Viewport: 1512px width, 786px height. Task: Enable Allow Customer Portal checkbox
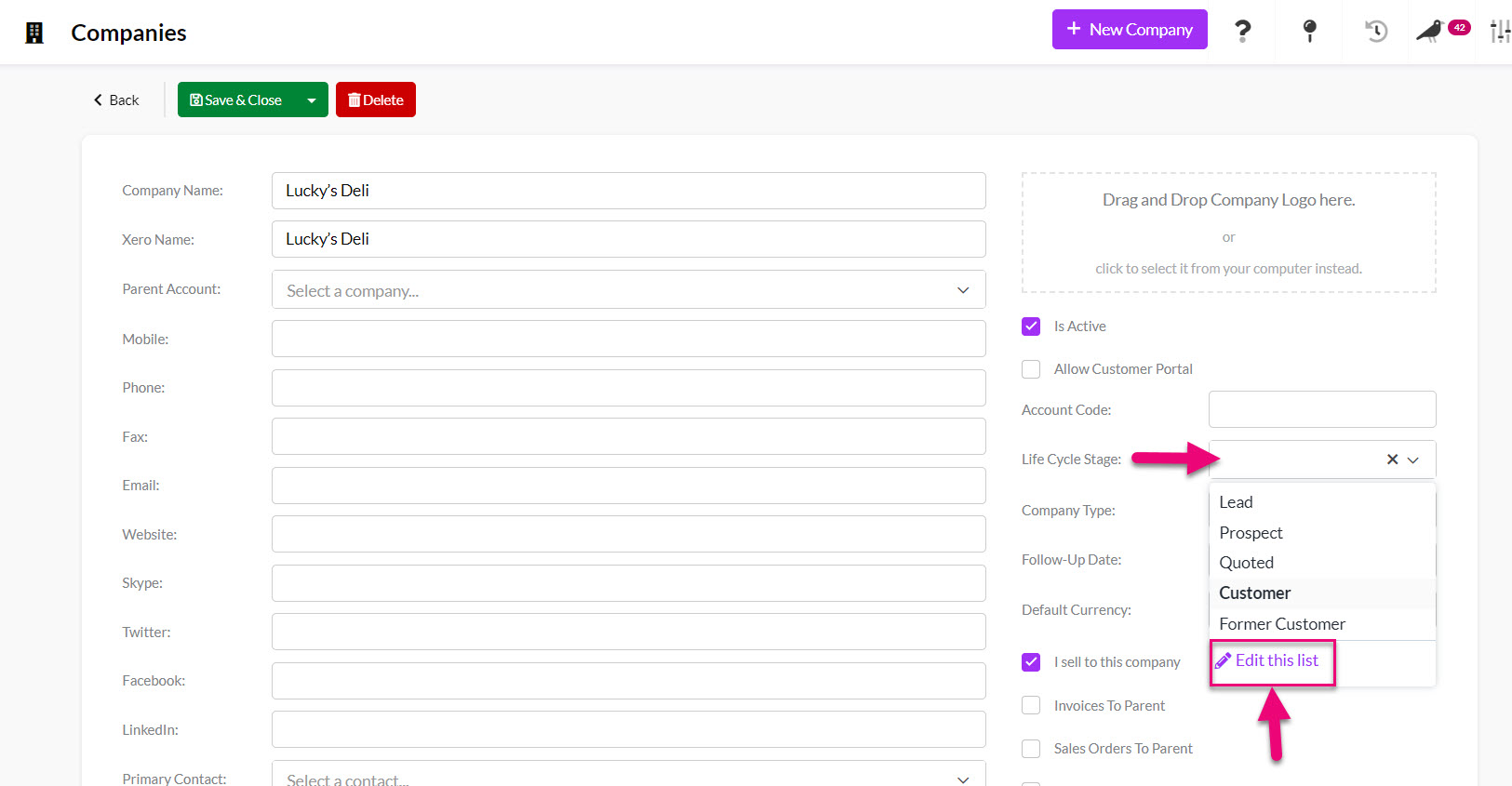1031,369
